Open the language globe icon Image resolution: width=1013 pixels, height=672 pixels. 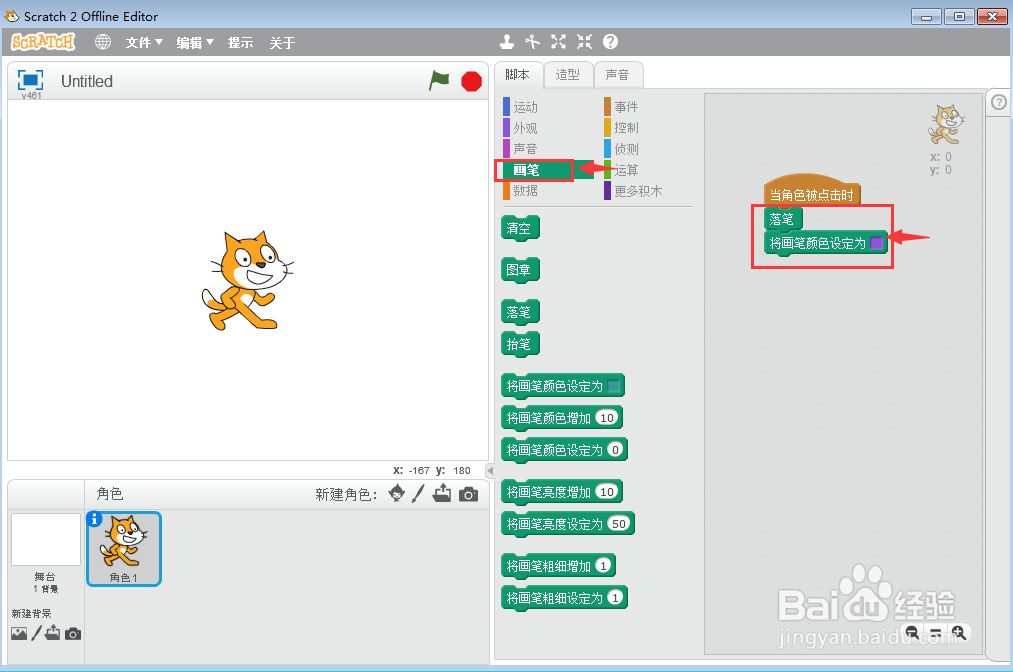pyautogui.click(x=101, y=42)
